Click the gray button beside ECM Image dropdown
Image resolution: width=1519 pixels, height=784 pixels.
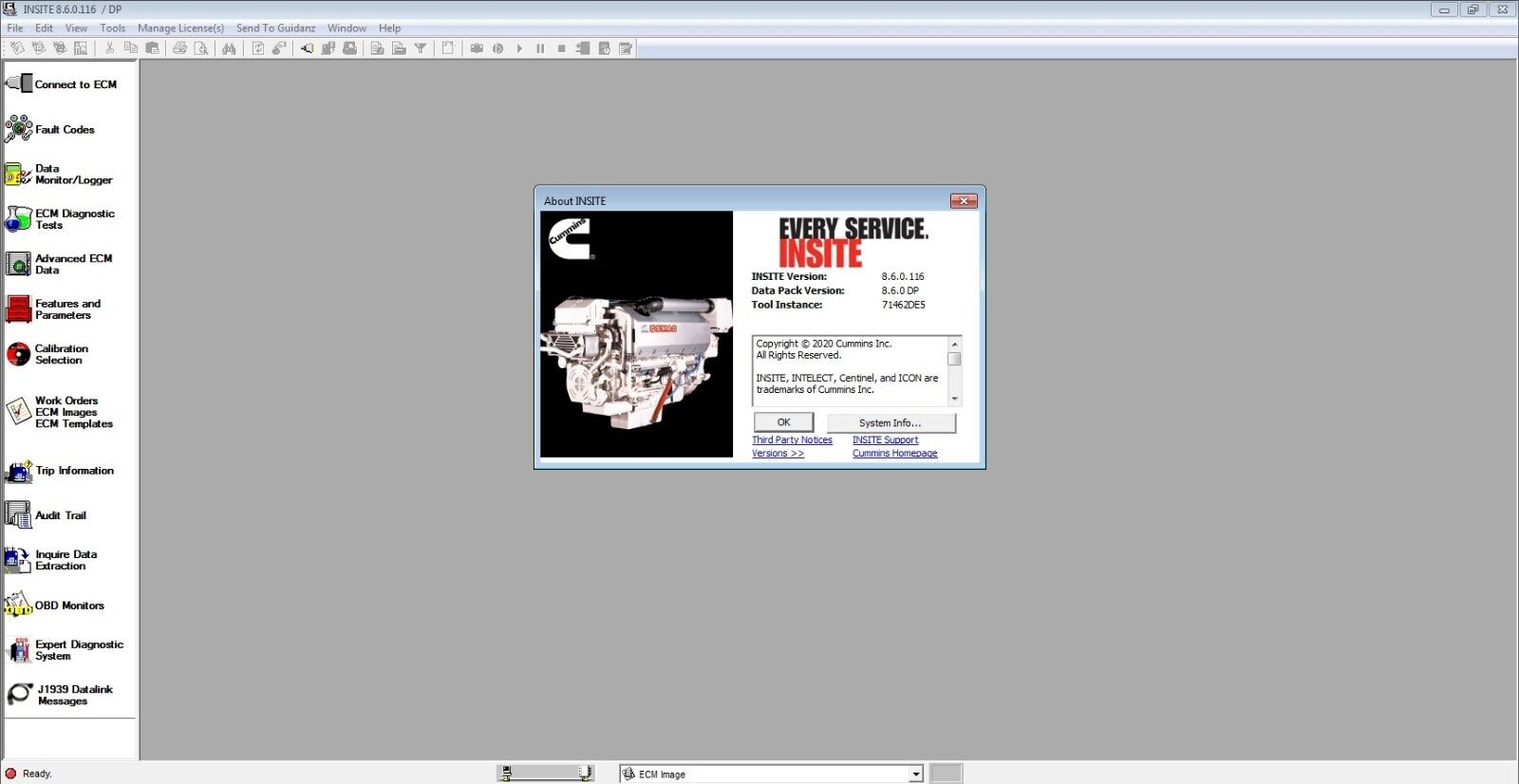coord(946,774)
